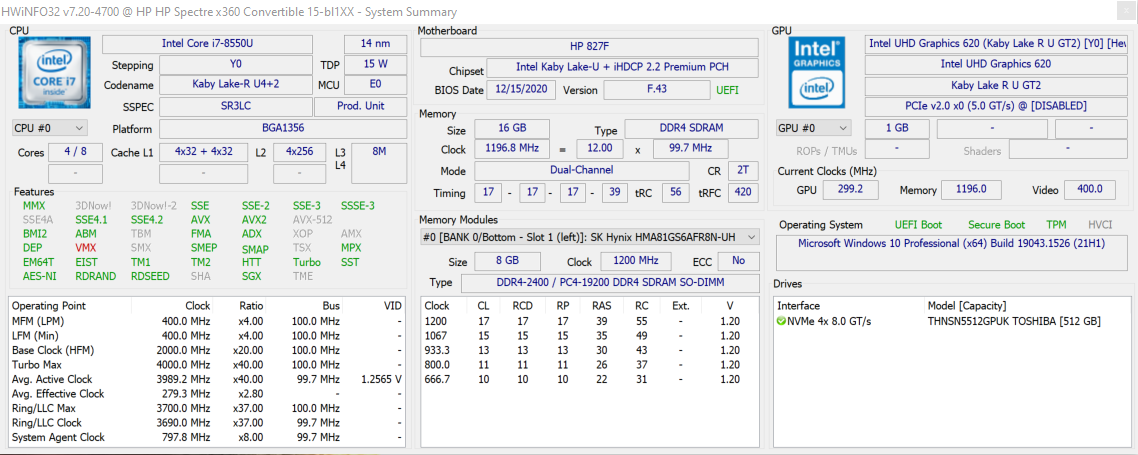Select the System Agent Clock row

tap(208, 437)
